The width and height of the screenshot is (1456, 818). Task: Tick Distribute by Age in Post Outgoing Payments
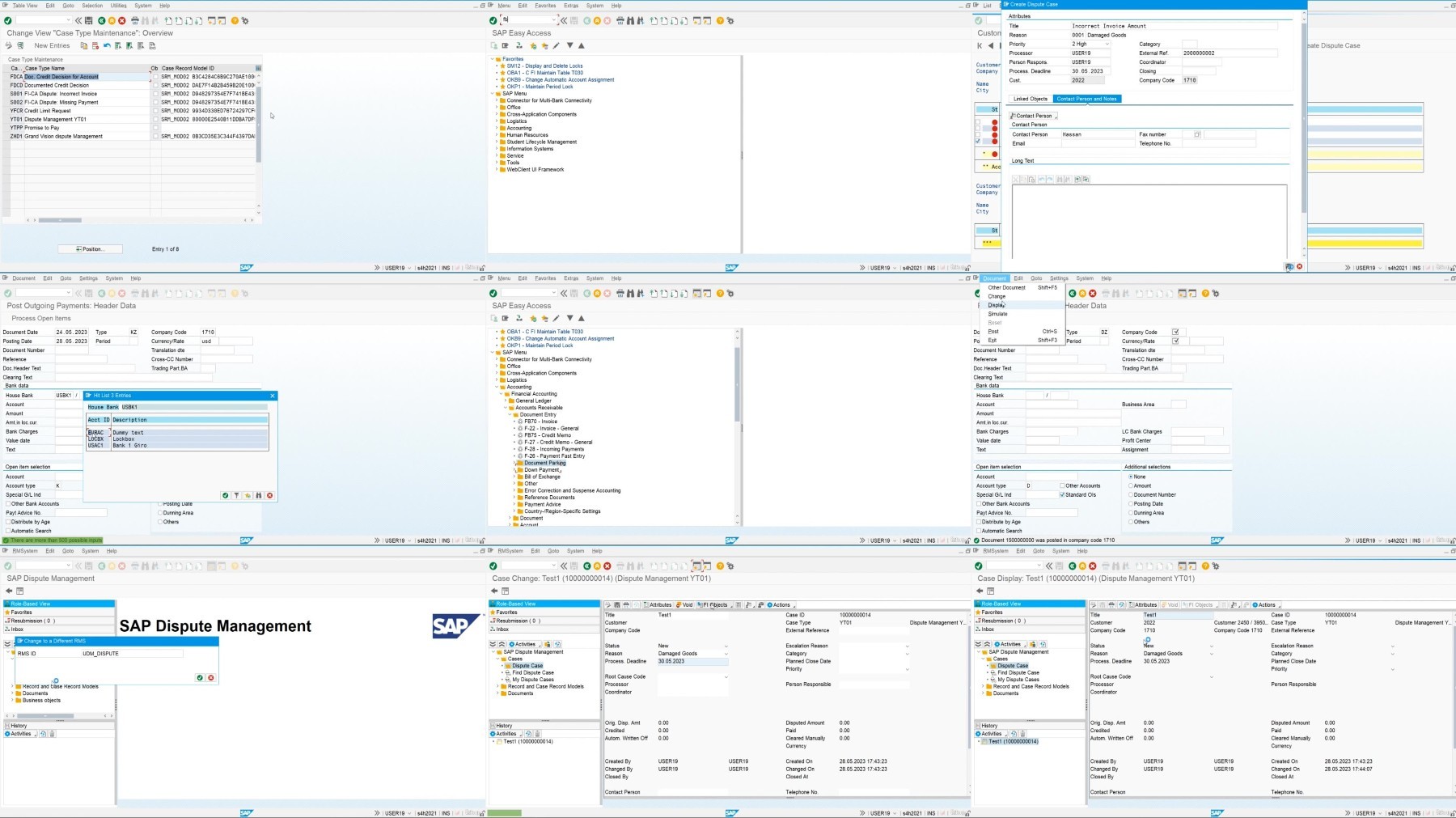8,522
